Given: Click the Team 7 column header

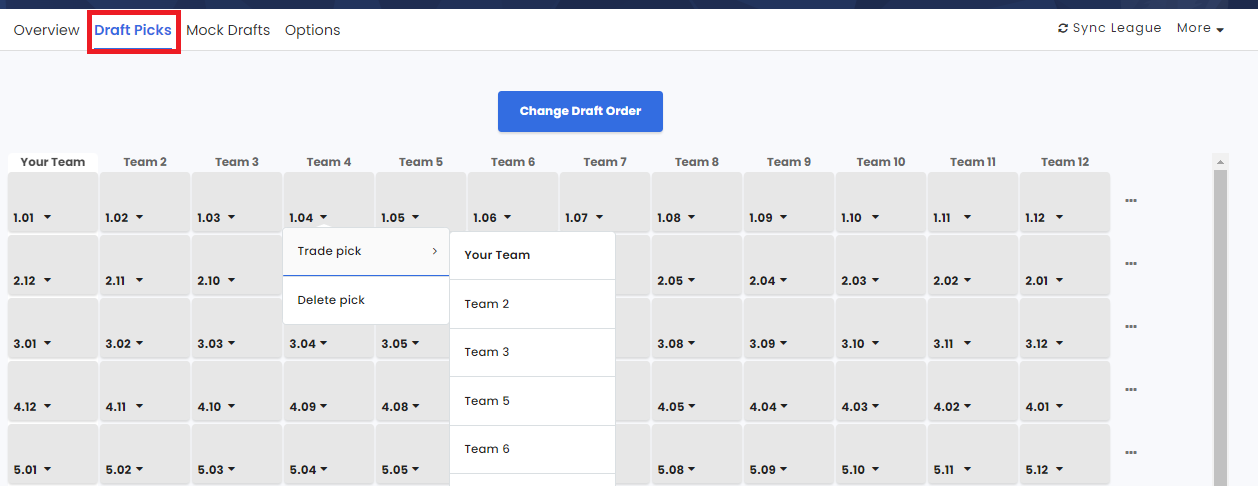Looking at the screenshot, I should coord(605,162).
